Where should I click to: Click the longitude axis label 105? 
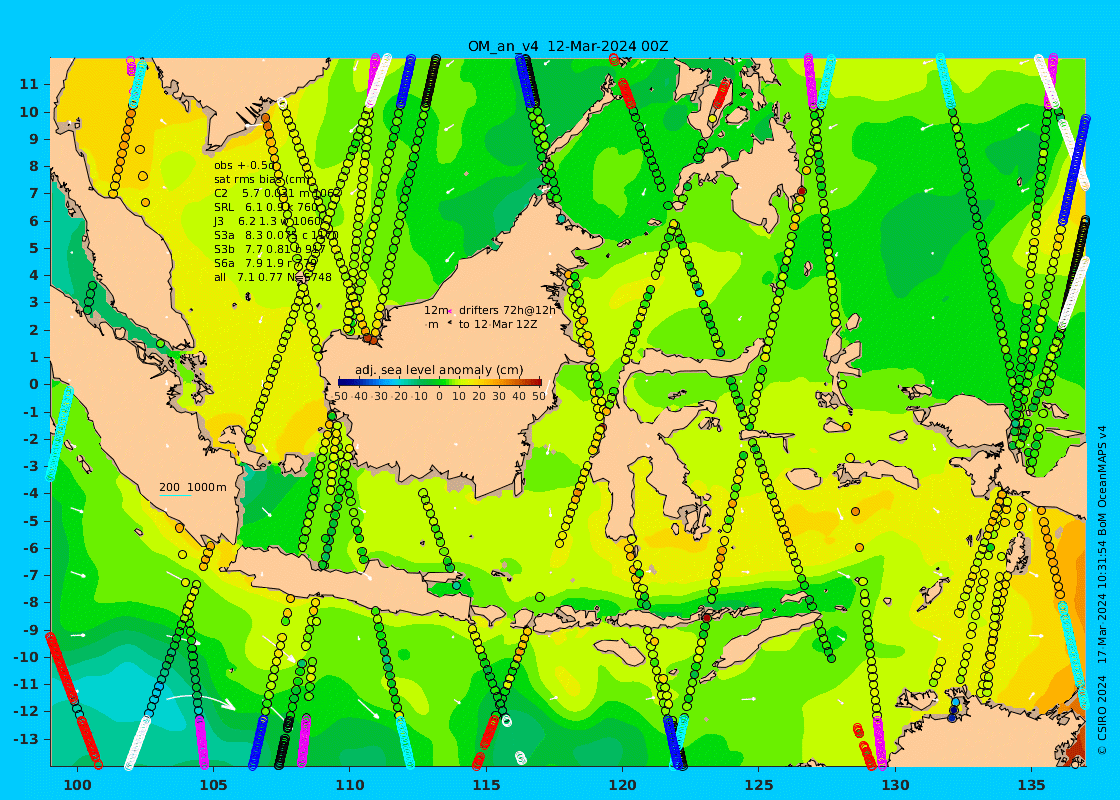[214, 785]
